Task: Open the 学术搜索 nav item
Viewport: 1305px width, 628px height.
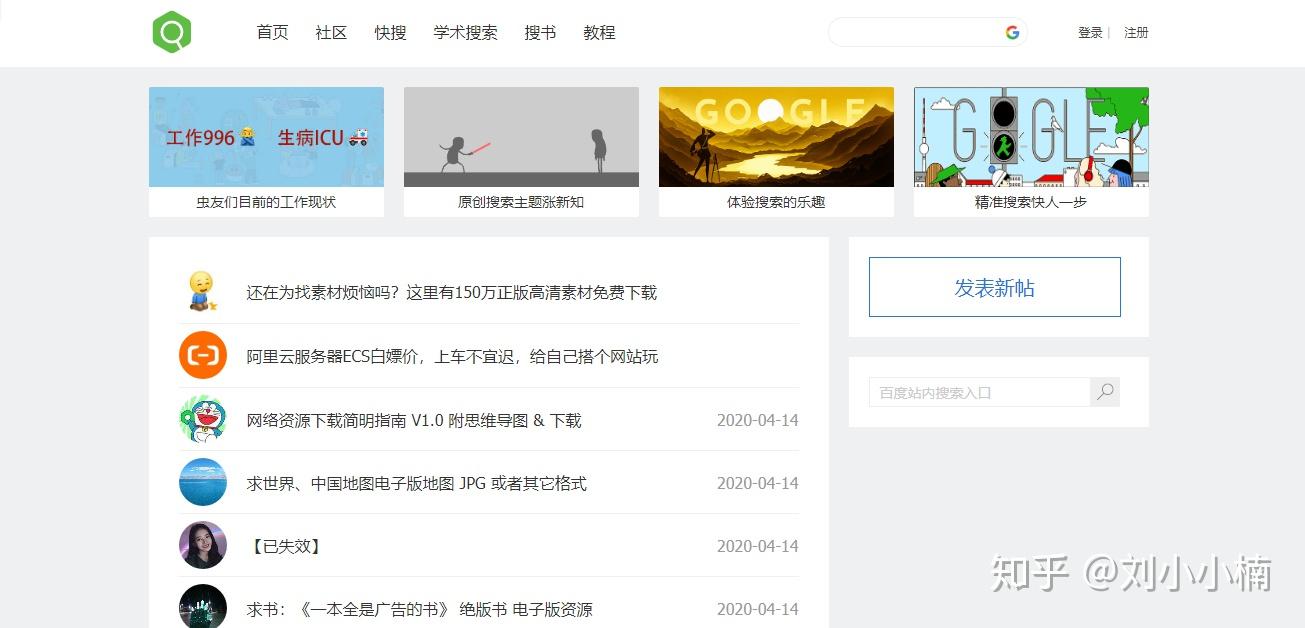Action: (x=466, y=32)
